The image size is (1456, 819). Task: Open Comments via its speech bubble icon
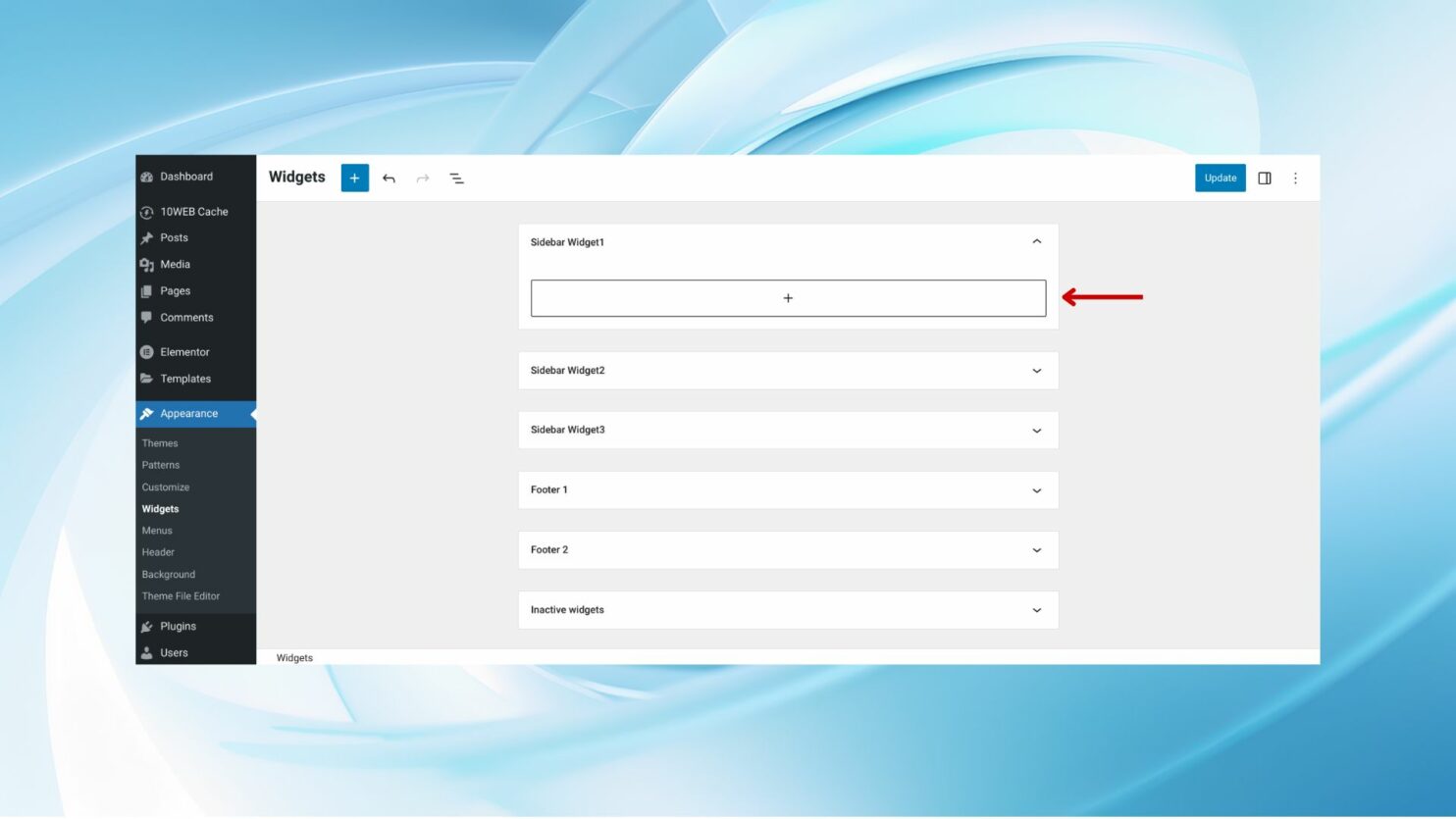[147, 317]
